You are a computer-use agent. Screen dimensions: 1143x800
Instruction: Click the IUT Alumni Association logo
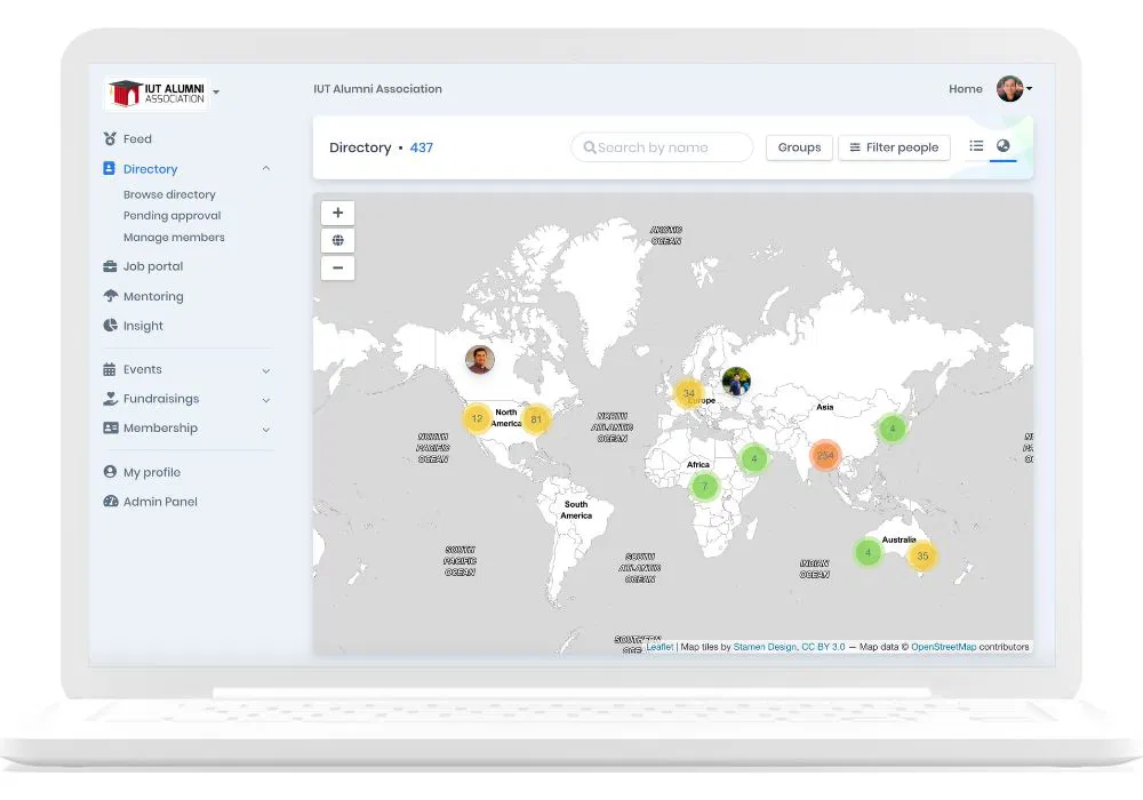(x=156, y=93)
